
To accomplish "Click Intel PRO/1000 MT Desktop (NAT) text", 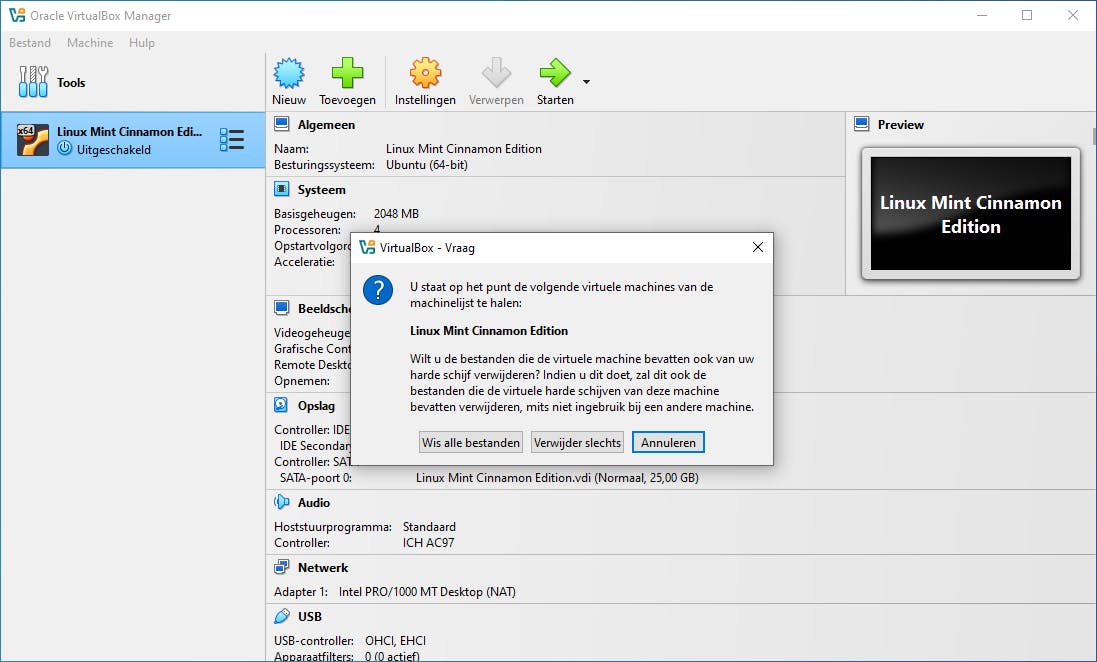I will tap(427, 592).
